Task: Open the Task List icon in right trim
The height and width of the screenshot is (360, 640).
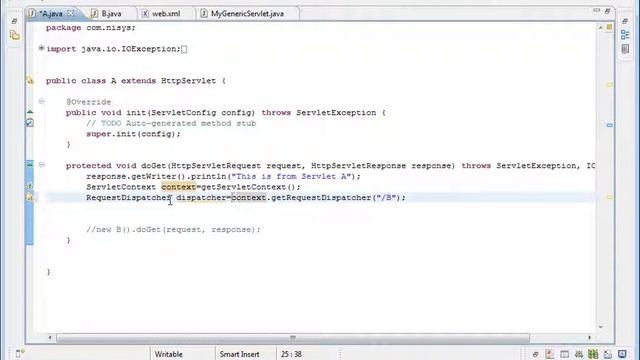Action: click(625, 49)
